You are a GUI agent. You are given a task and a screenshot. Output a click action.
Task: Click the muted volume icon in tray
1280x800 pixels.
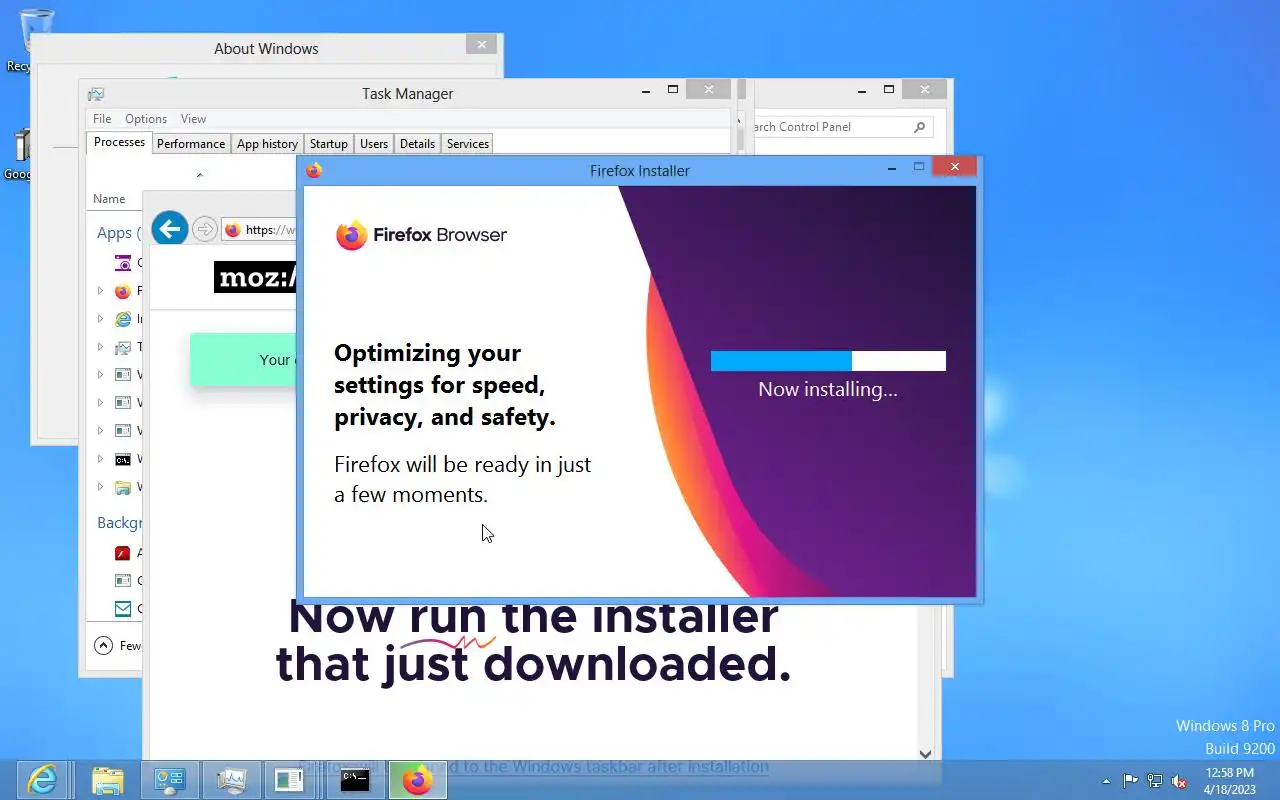(x=1180, y=781)
